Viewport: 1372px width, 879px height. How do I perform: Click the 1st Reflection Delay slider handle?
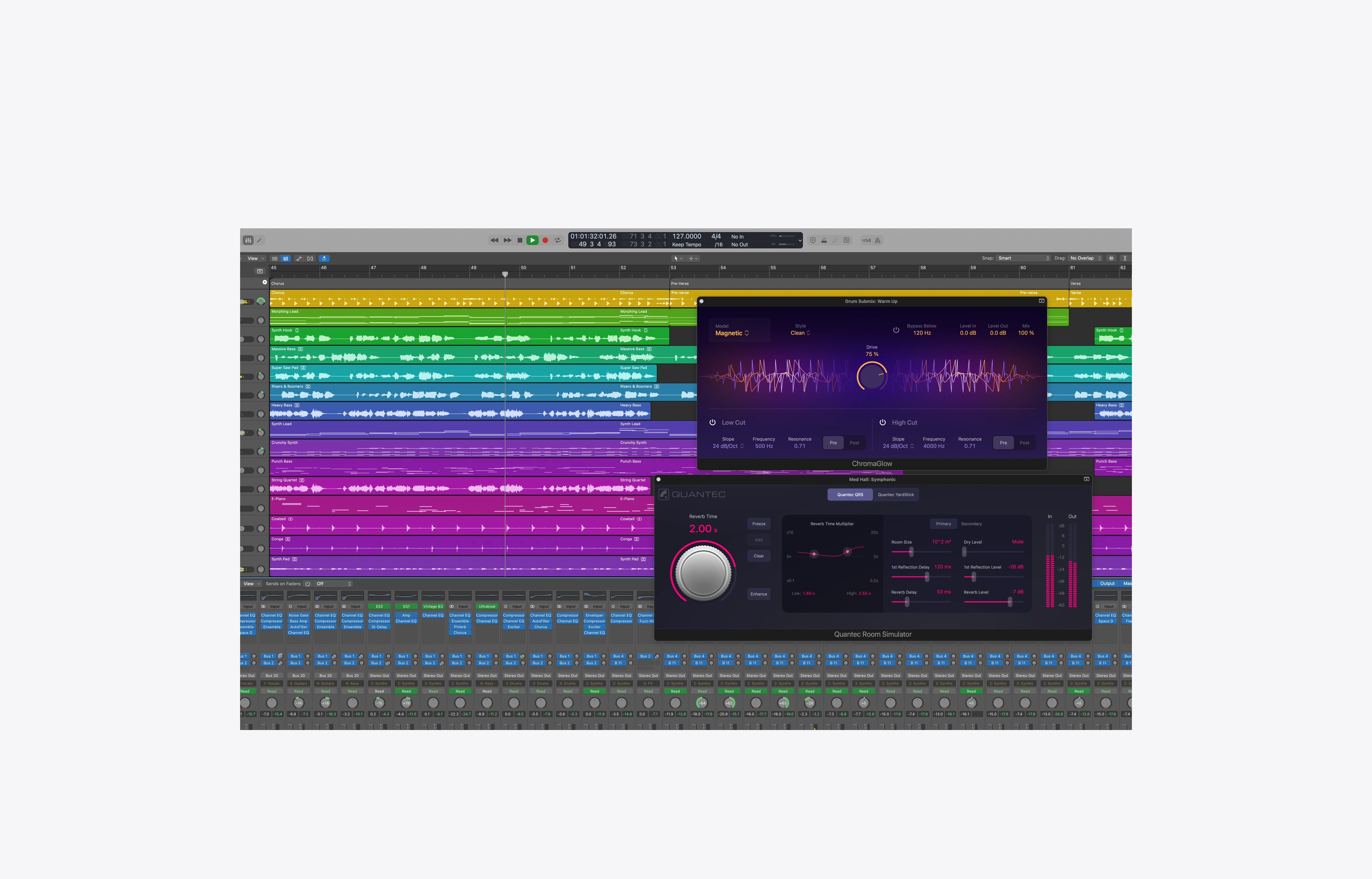click(927, 577)
